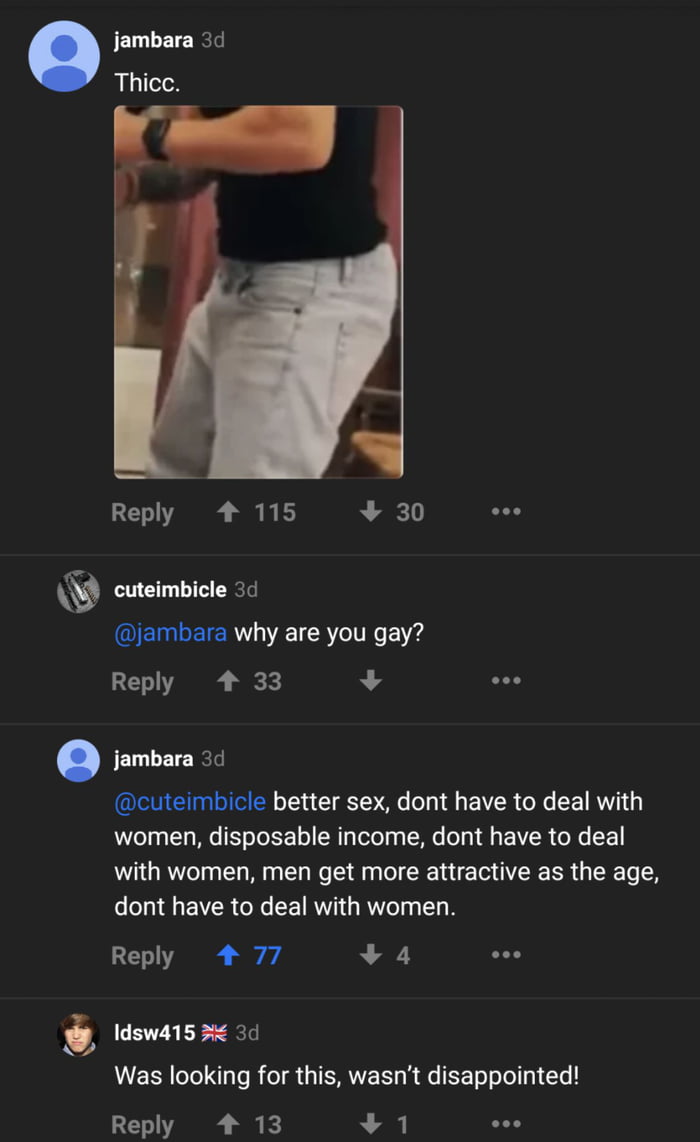Downvote cuteimbicle's comment
Screen dimensions: 700x1142
click(x=371, y=681)
